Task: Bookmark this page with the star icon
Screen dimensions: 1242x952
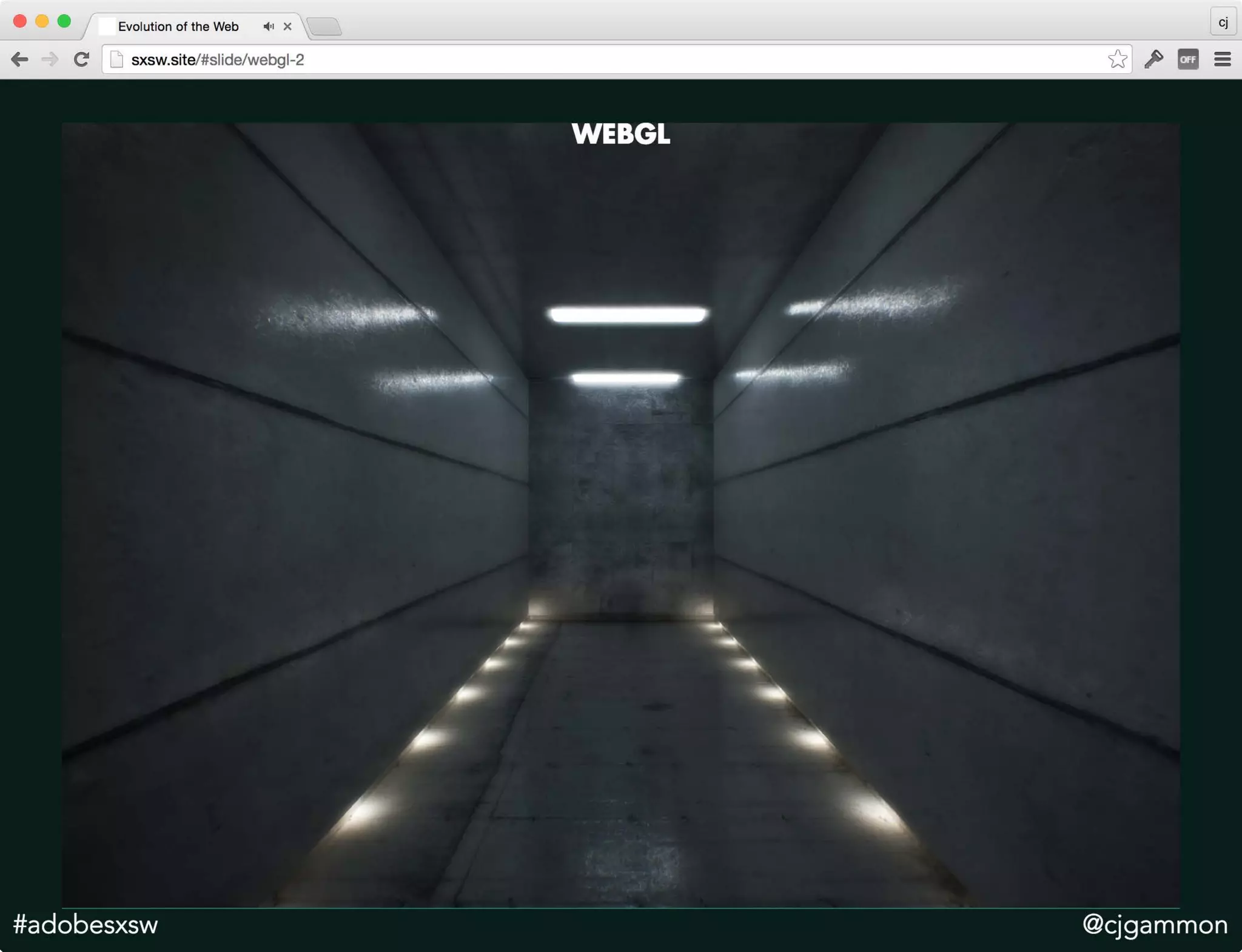Action: coord(1117,59)
